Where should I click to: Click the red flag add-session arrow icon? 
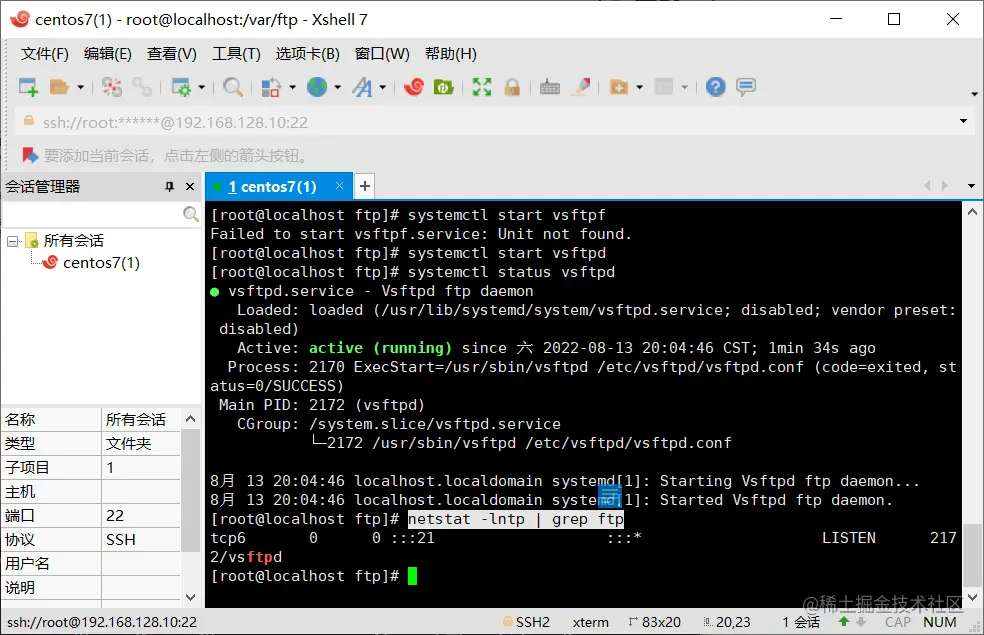(29, 154)
